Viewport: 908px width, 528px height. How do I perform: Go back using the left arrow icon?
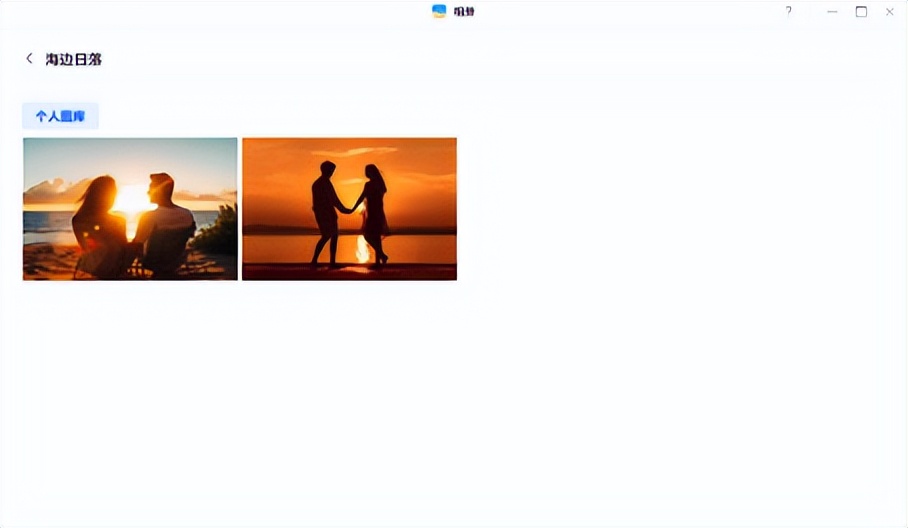tap(29, 59)
